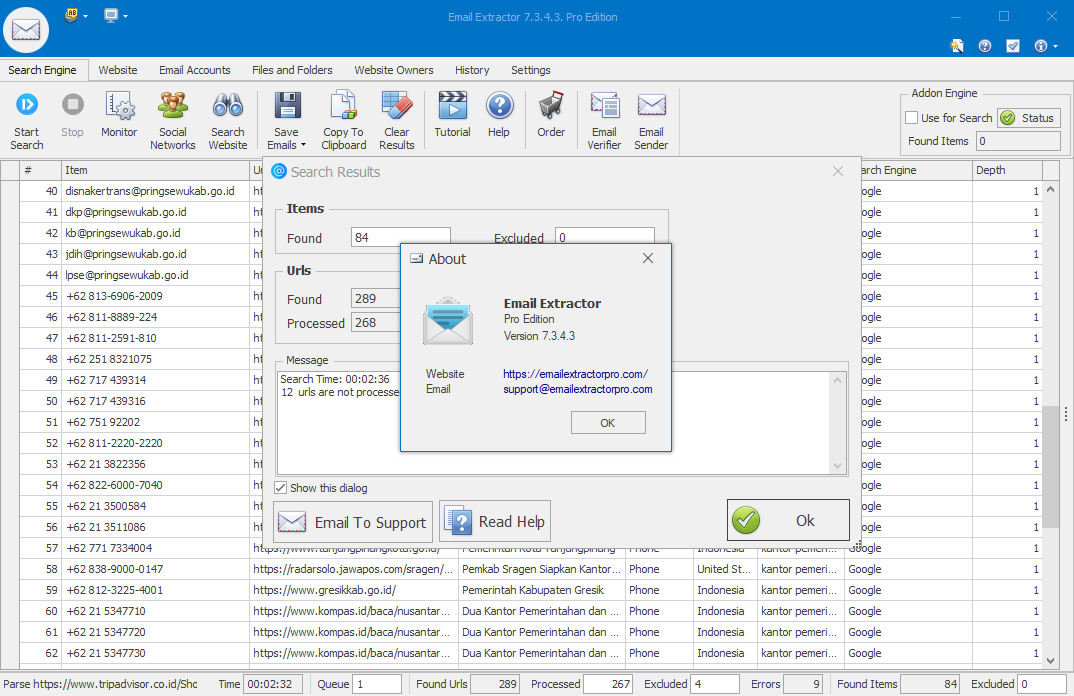The image size is (1074, 696).
Task: Click the question mark icon top right
Action: point(985,46)
